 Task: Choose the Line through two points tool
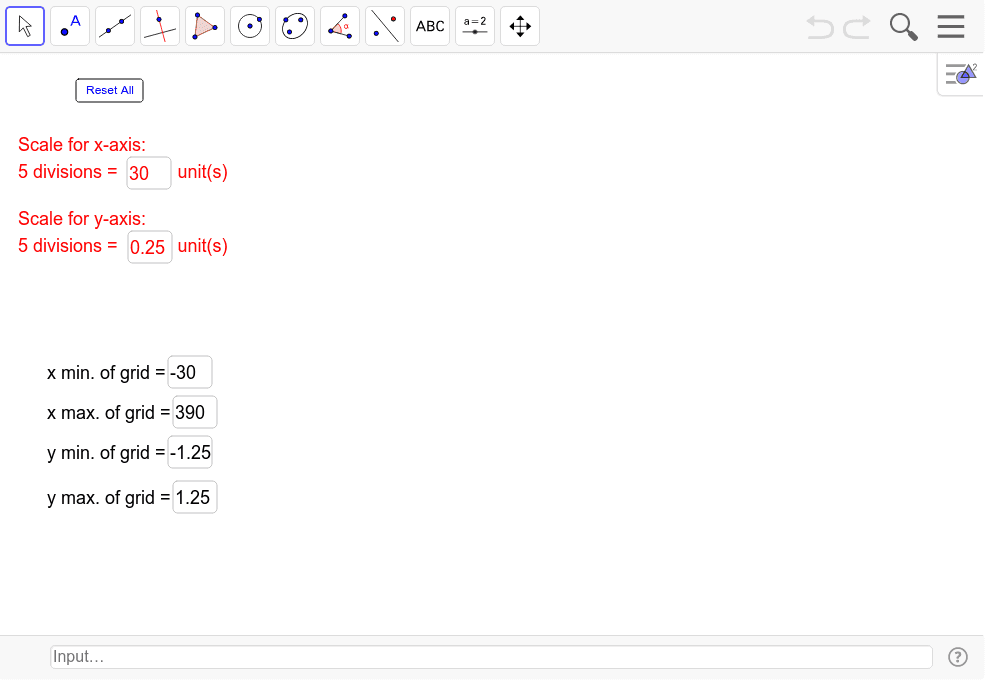(115, 26)
